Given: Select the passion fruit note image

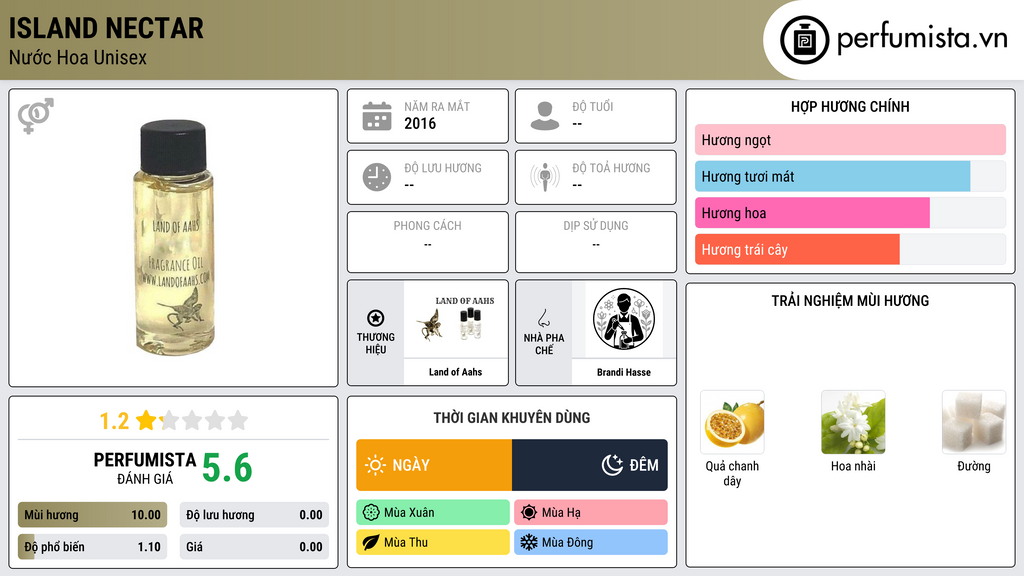Looking at the screenshot, I should [x=732, y=423].
